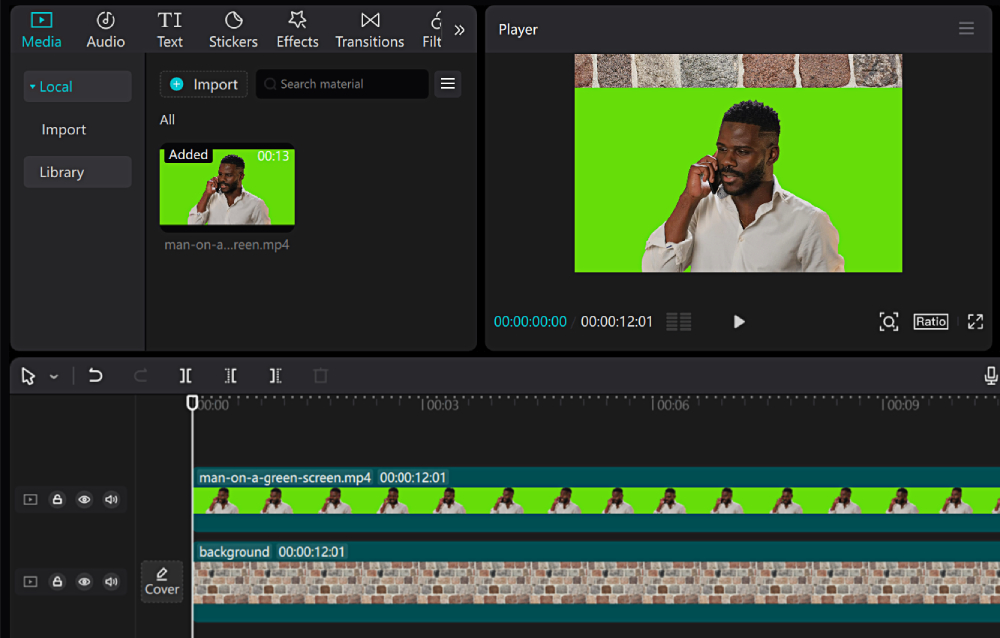This screenshot has width=1000, height=638.
Task: Open the Ratio settings
Action: [930, 321]
